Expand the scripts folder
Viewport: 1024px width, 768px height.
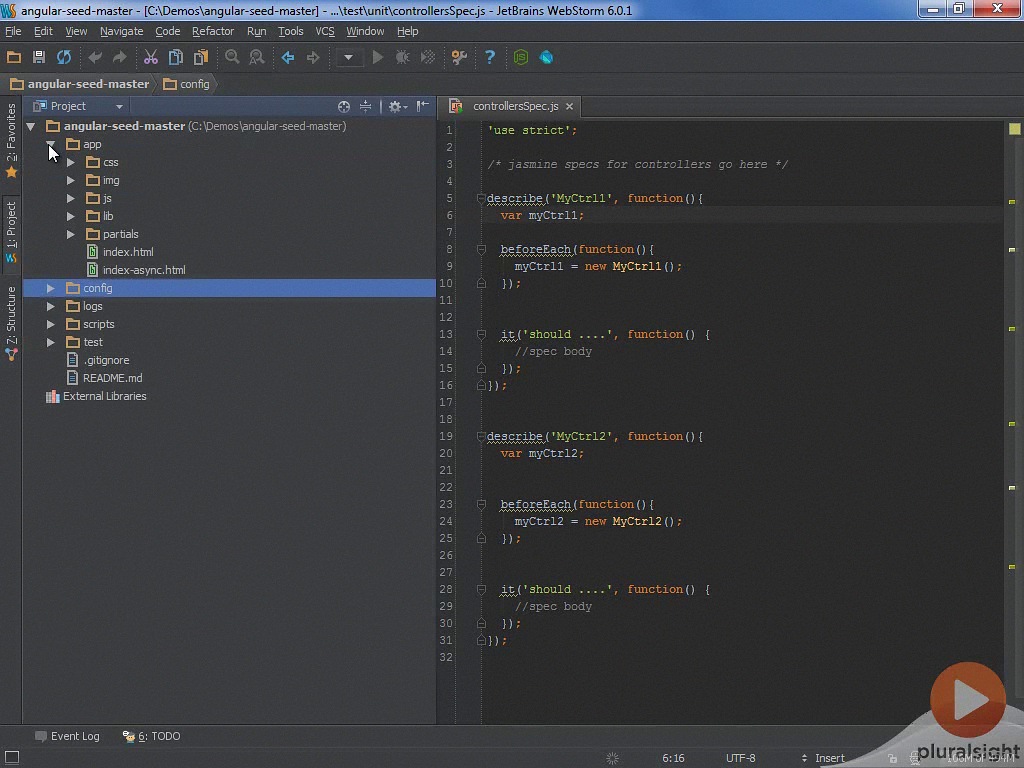[x=50, y=324]
